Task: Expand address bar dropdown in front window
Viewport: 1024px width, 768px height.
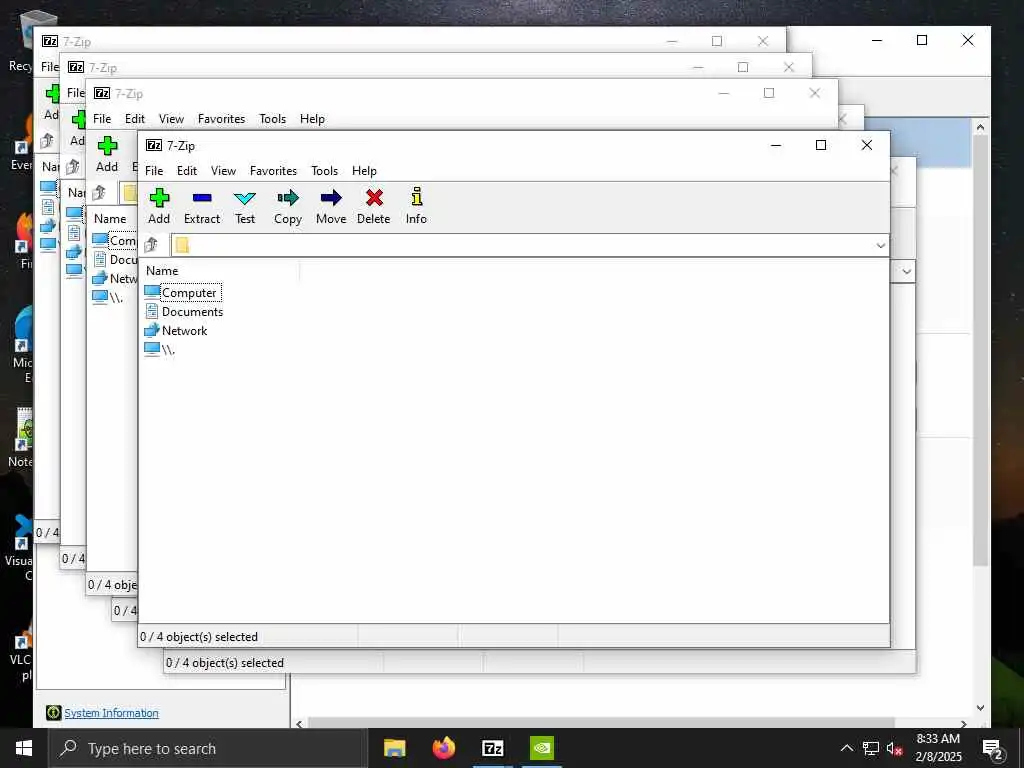Action: (x=880, y=246)
